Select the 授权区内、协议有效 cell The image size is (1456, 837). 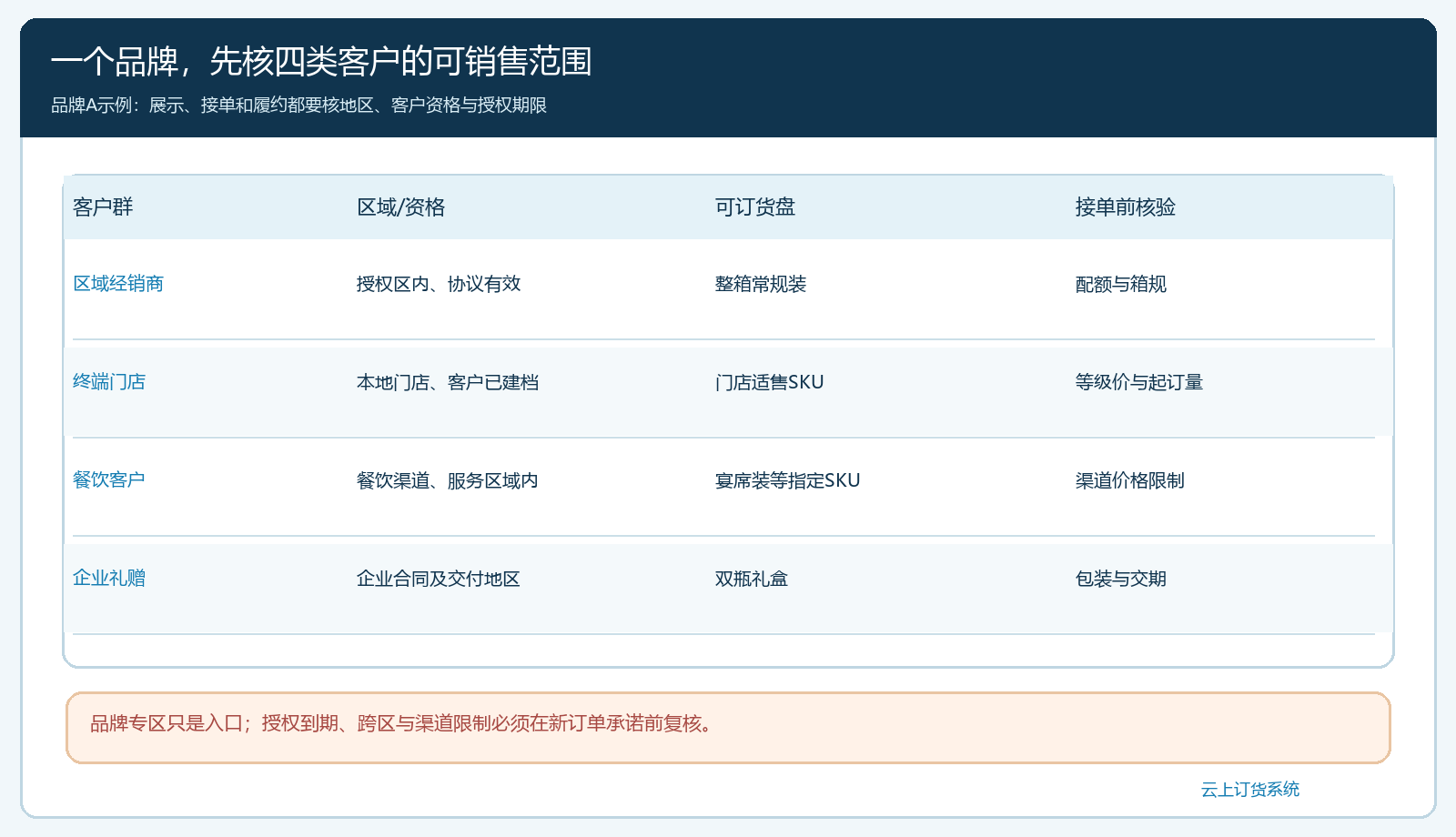[439, 284]
